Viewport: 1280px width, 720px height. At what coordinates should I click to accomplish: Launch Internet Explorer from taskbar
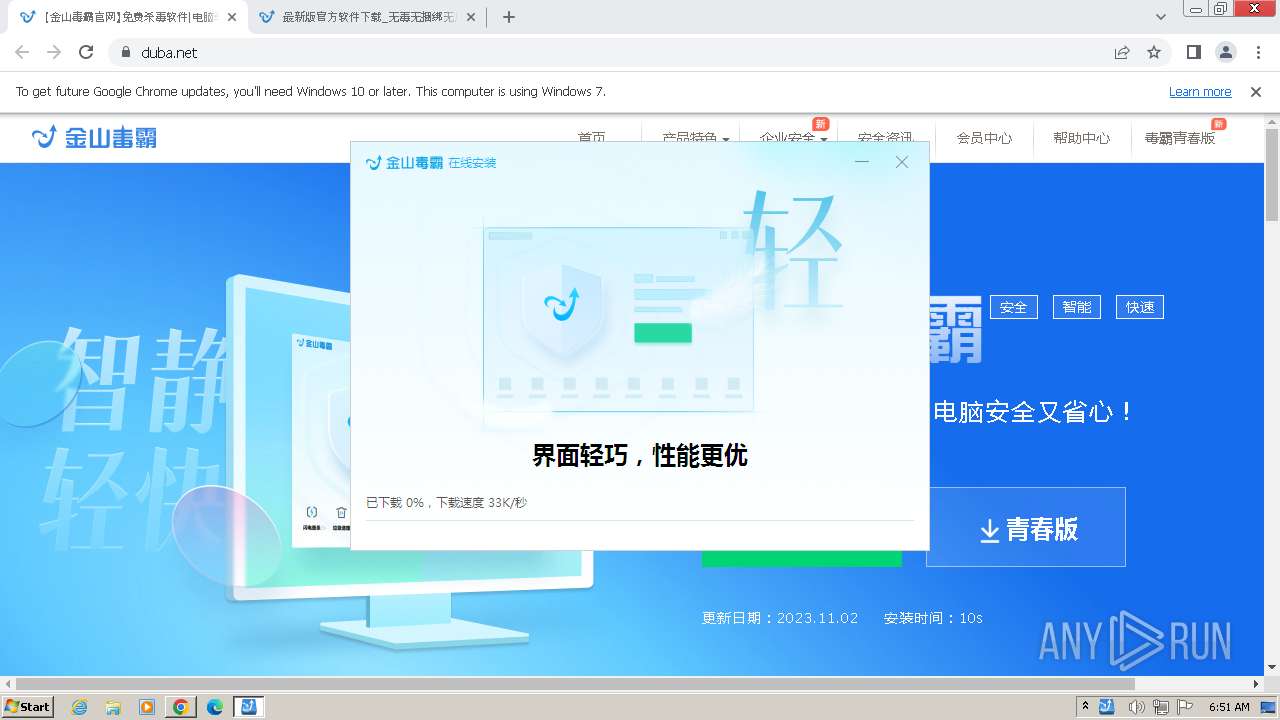[80, 707]
